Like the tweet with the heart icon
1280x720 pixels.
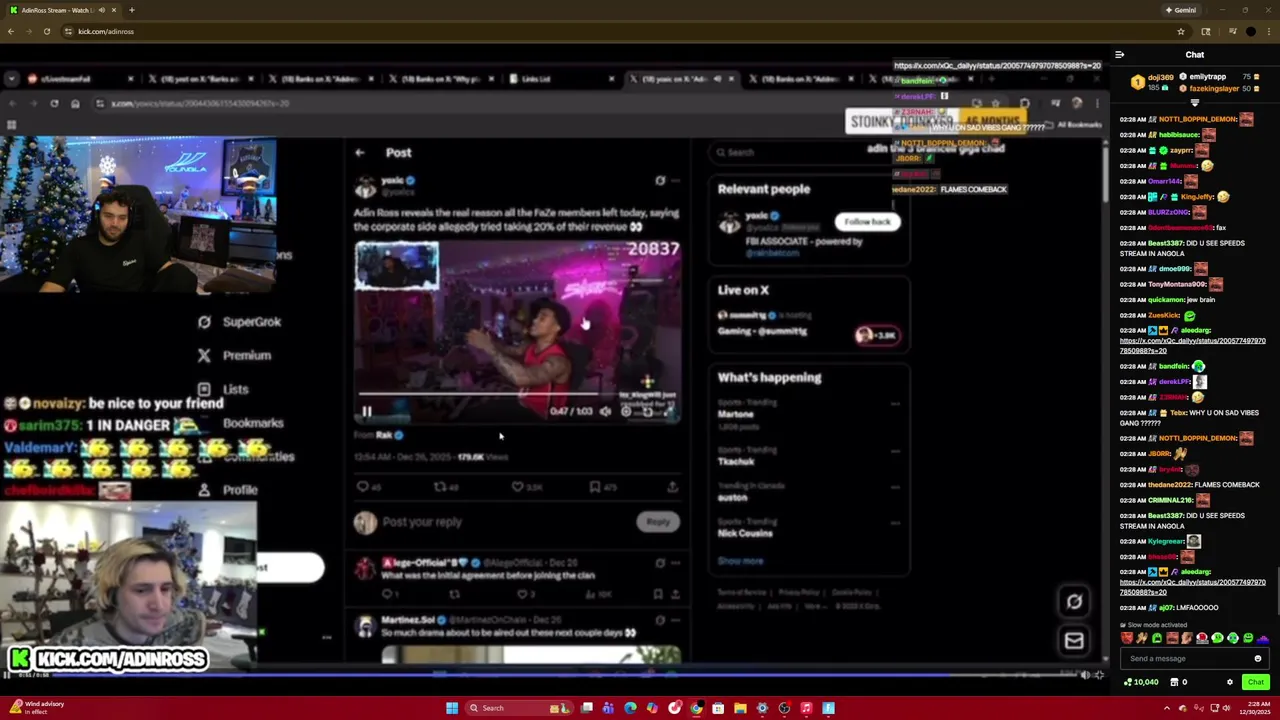tap(518, 487)
